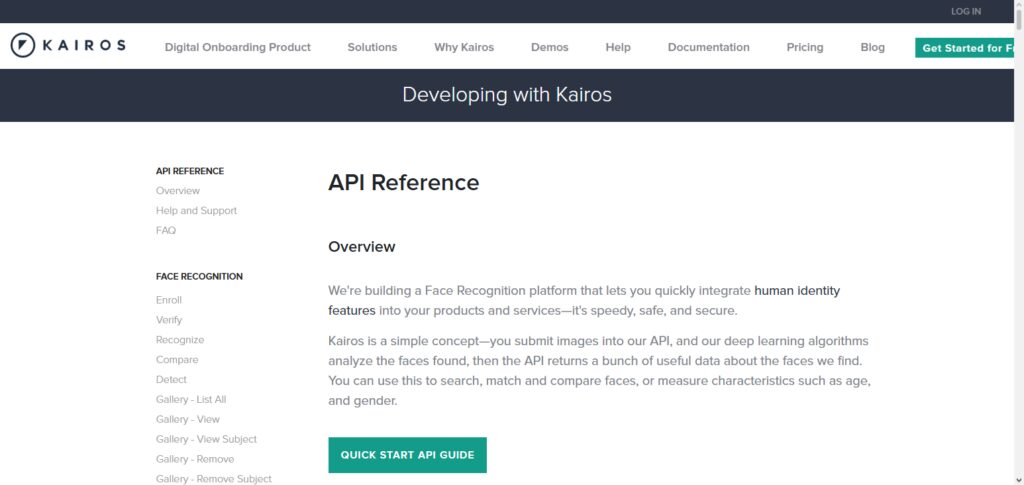1024x485 pixels.
Task: Click the API REFERENCE sidebar heading
Action: click(190, 171)
